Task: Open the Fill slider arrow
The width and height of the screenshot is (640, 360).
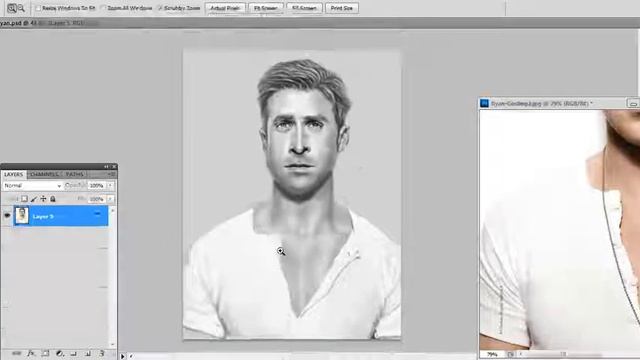Action: click(x=111, y=199)
